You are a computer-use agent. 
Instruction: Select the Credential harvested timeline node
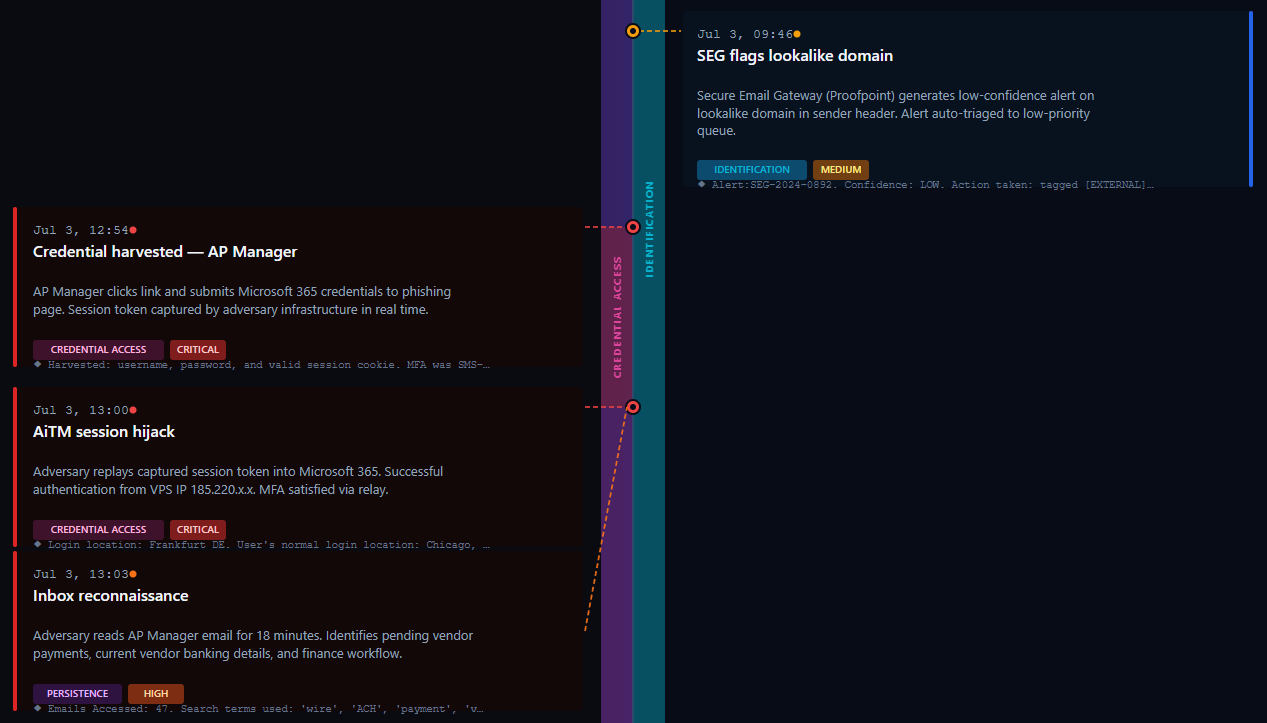pos(633,227)
